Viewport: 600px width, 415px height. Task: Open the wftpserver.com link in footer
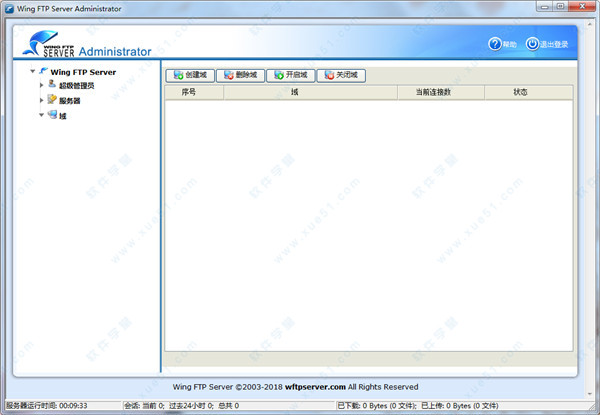pos(315,387)
